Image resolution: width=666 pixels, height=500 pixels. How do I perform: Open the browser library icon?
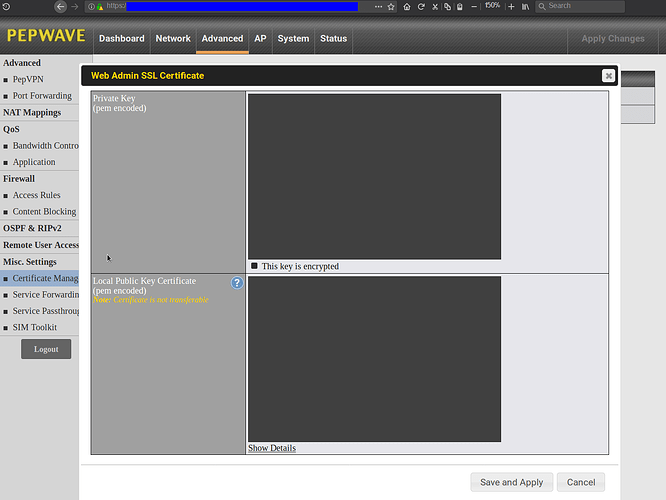click(x=526, y=6)
